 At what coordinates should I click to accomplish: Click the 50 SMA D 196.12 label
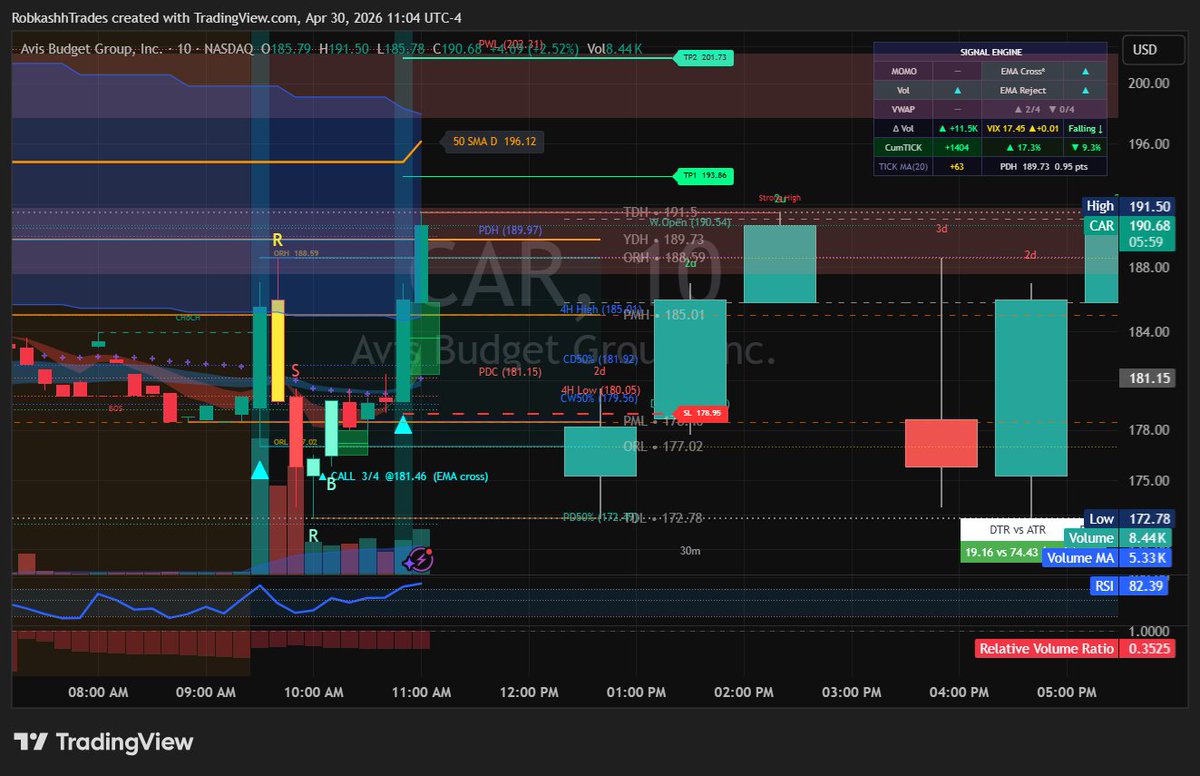pyautogui.click(x=494, y=142)
